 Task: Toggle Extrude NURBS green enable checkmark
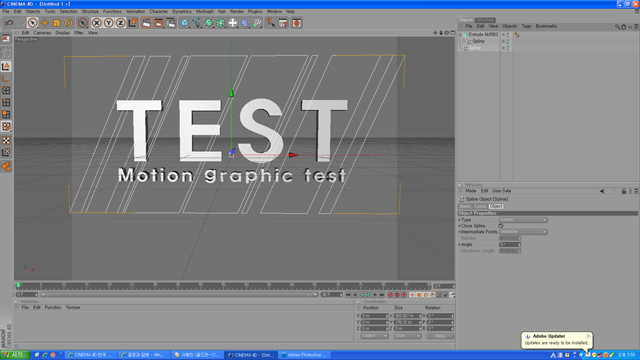pyautogui.click(x=510, y=35)
